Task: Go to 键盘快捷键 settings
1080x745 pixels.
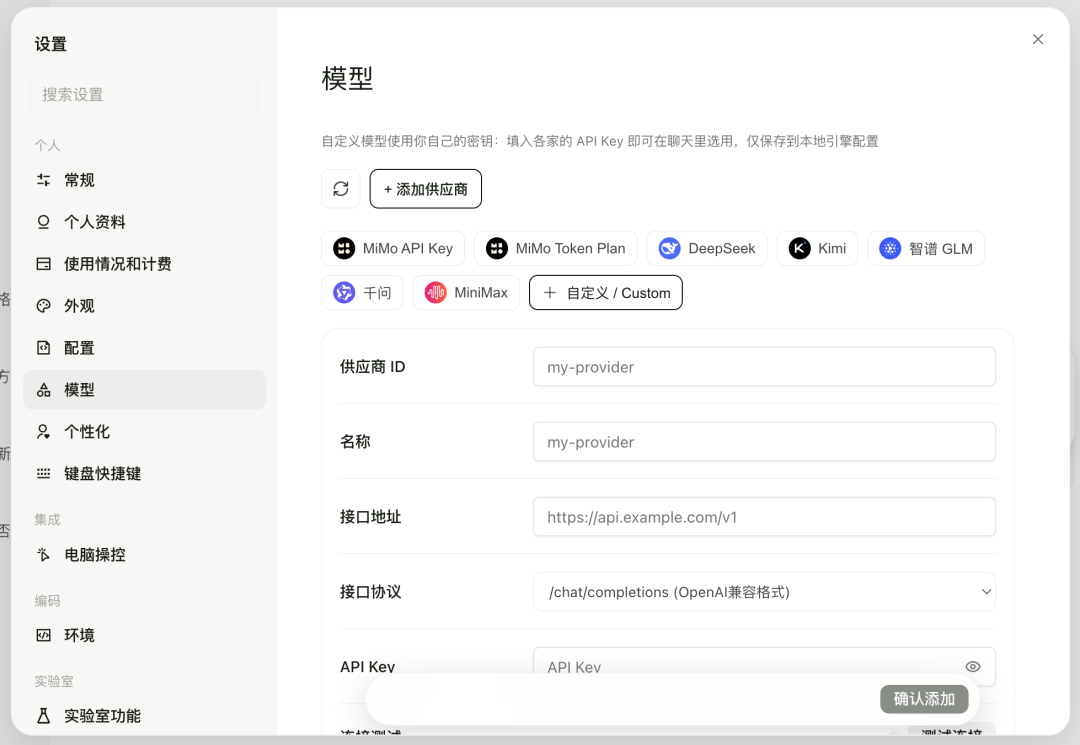Action: [x=144, y=474]
